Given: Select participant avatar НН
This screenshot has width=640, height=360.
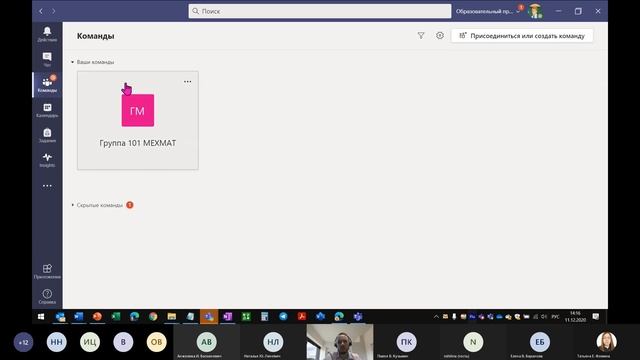Looking at the screenshot, I should (x=57, y=342).
